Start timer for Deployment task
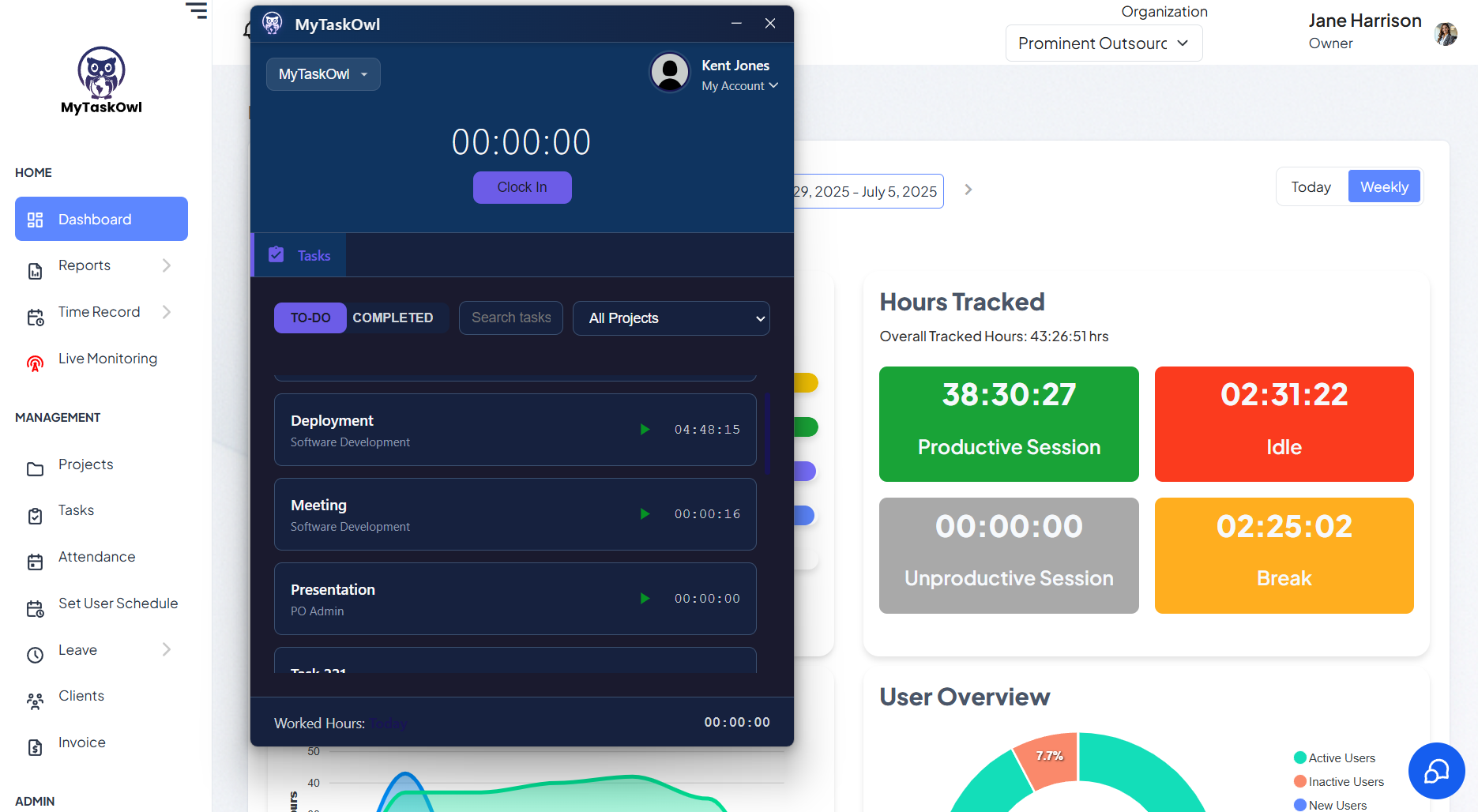This screenshot has height=812, width=1478. [645, 430]
